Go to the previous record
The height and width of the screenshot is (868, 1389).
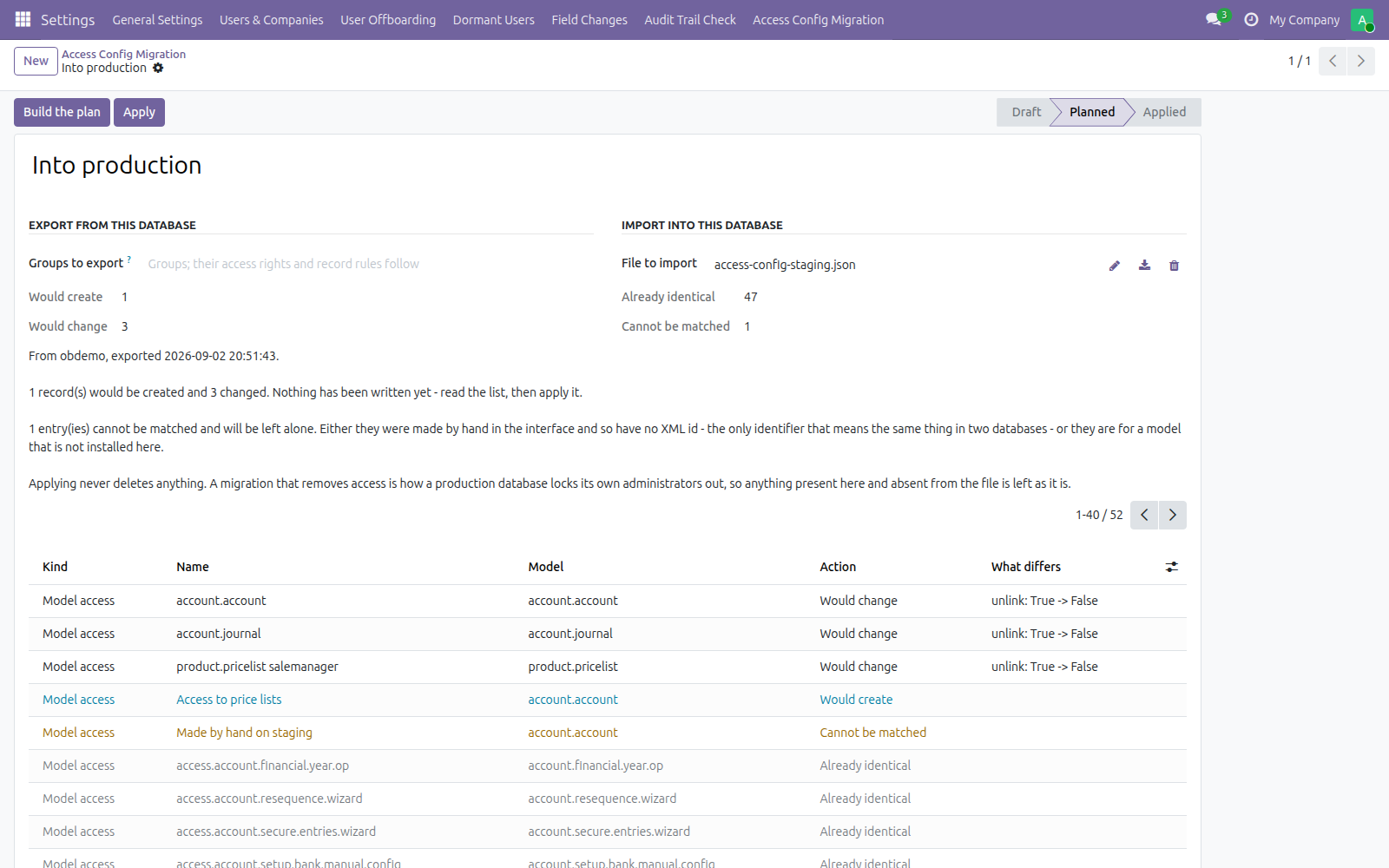[x=1333, y=61]
